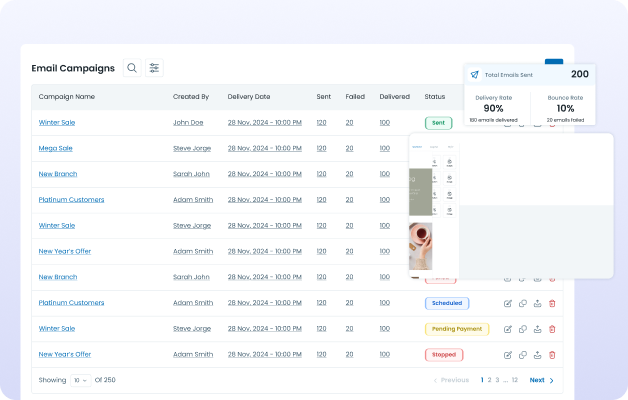628x400 pixels.
Task: Expand the rows-per-page dropdown showing 10
Action: coord(79,380)
